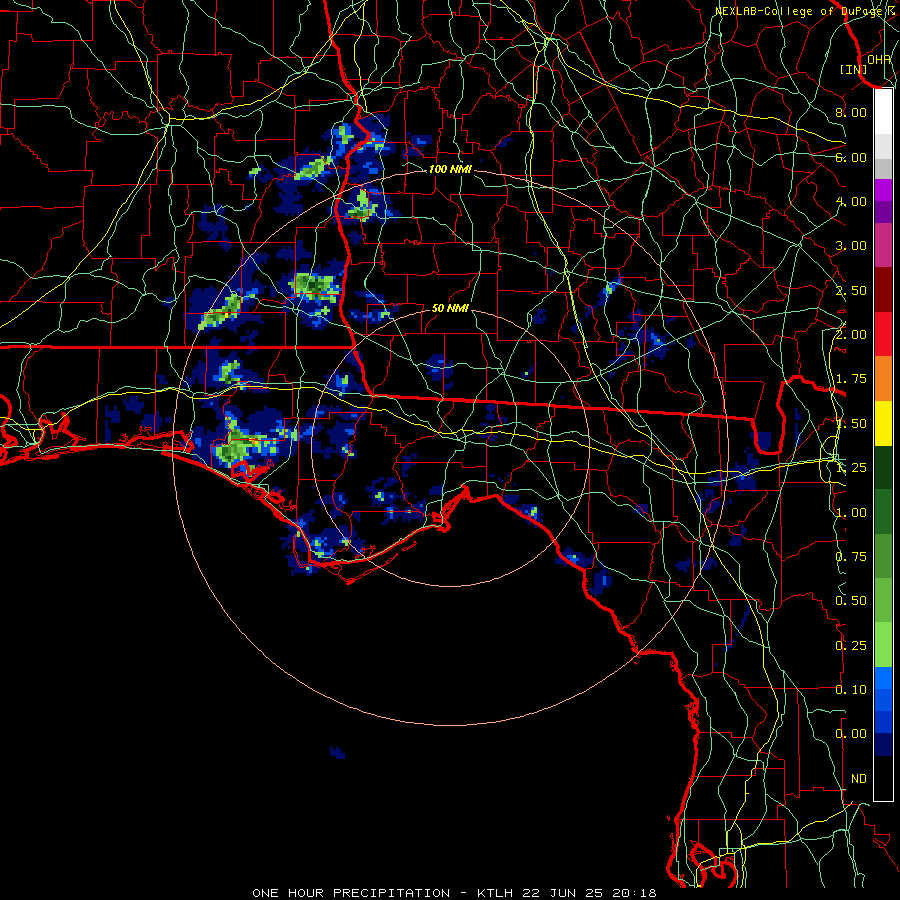Click the 2.50 legend value
Viewport: 900px width, 900px height.
coord(851,290)
